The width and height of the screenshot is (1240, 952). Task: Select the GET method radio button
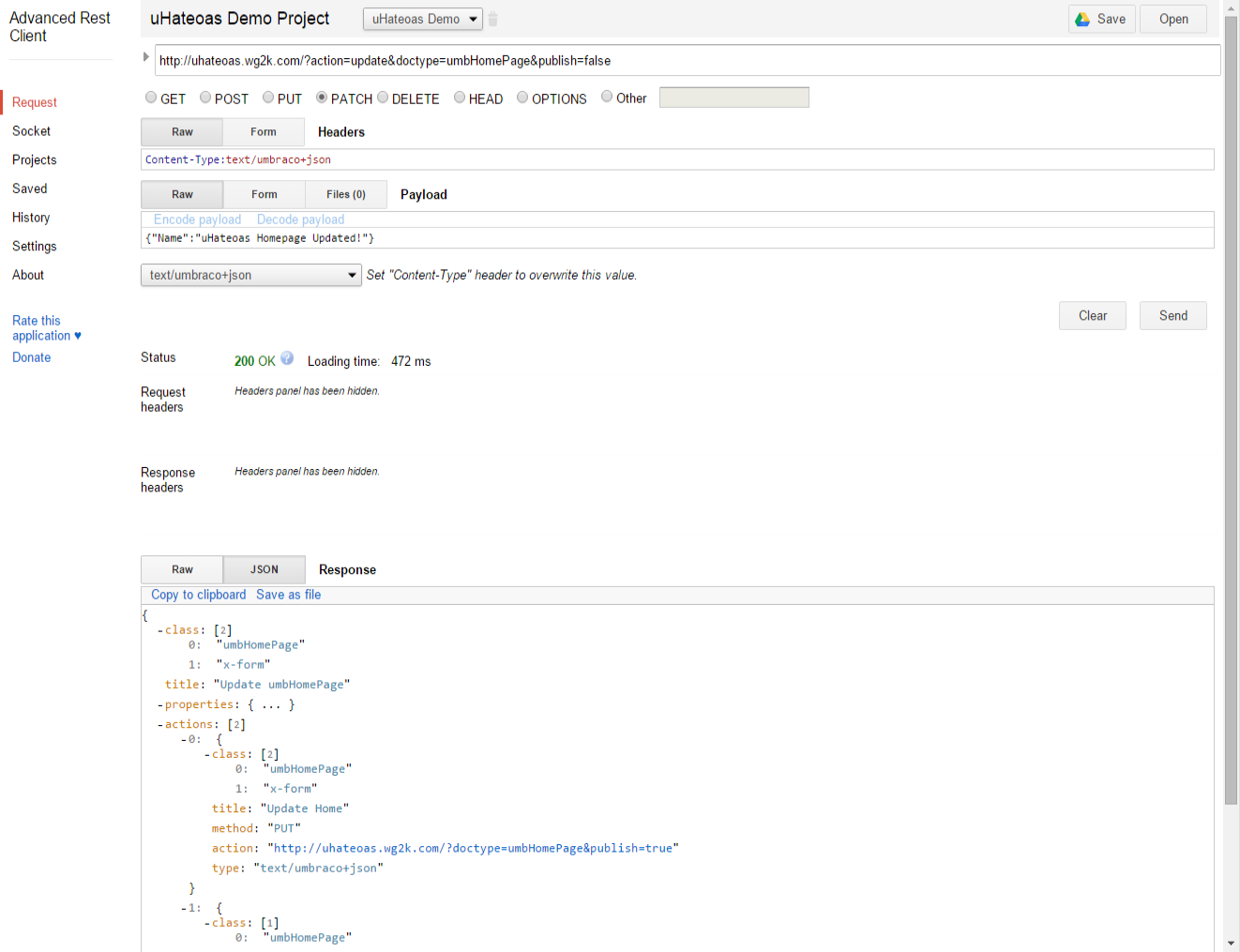151,98
